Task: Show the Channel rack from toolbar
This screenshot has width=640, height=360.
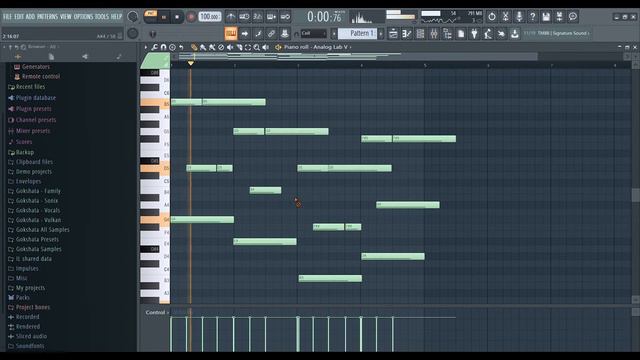Action: pos(420,33)
